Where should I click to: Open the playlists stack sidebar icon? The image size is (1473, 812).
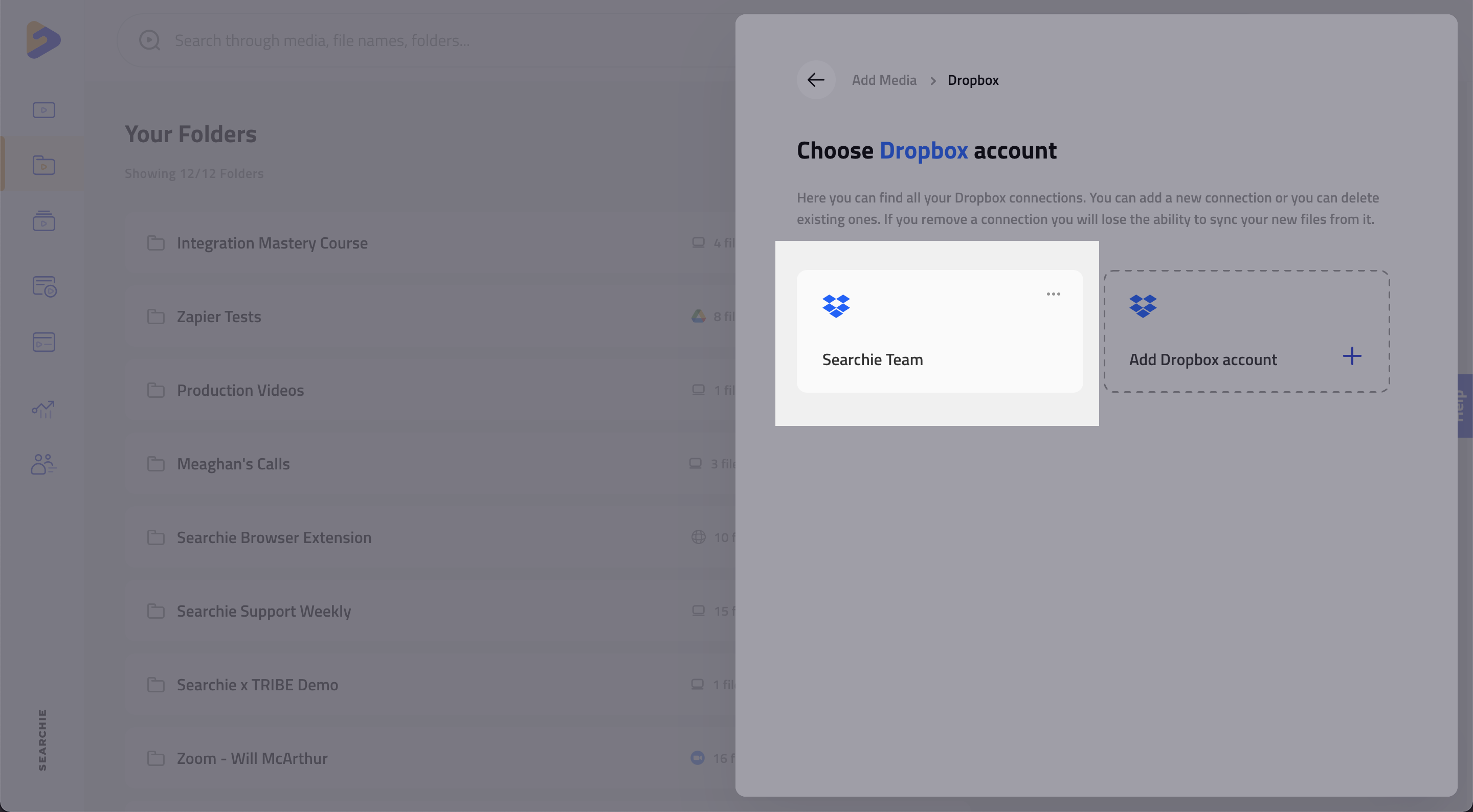pyautogui.click(x=43, y=221)
